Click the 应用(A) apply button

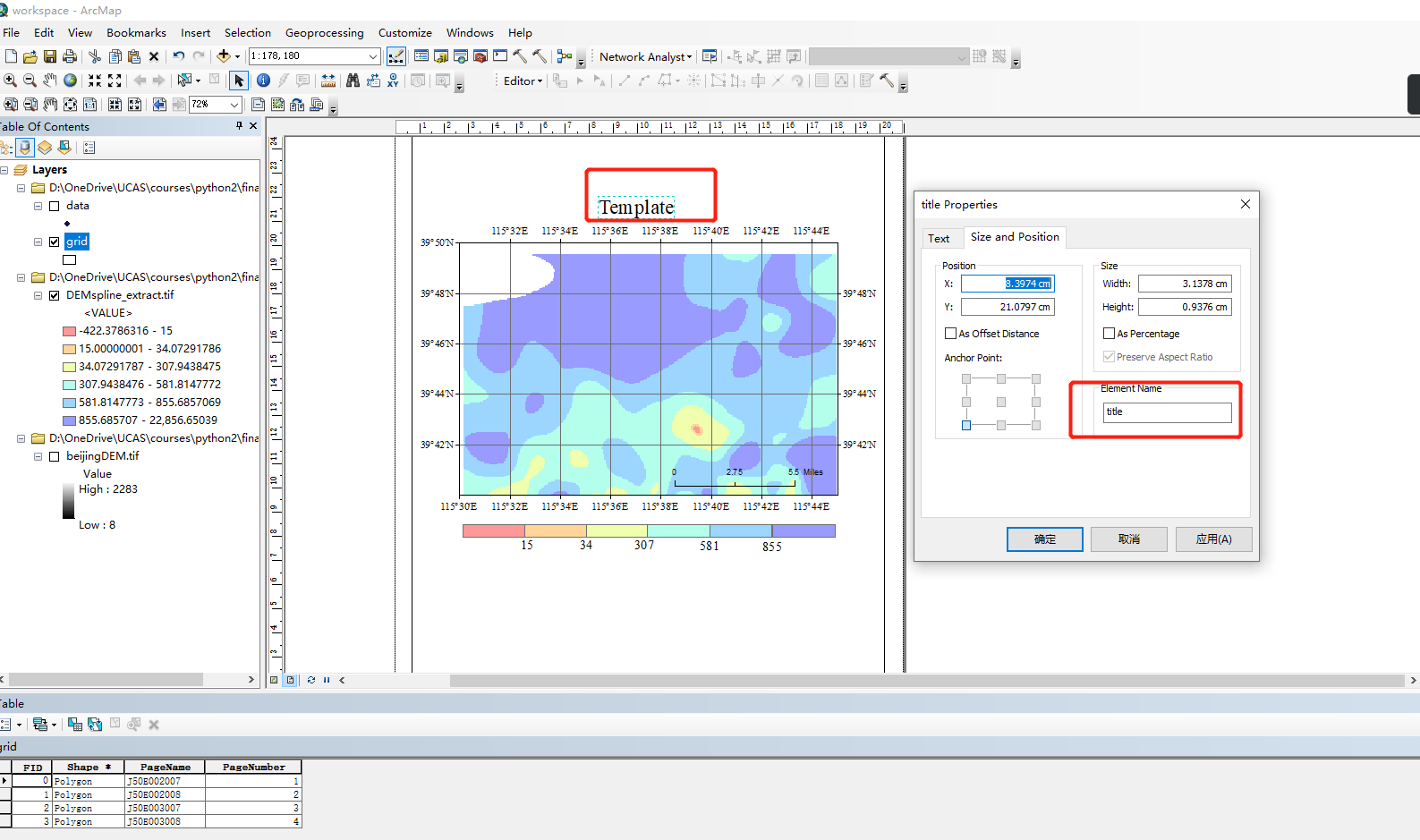pyautogui.click(x=1214, y=539)
